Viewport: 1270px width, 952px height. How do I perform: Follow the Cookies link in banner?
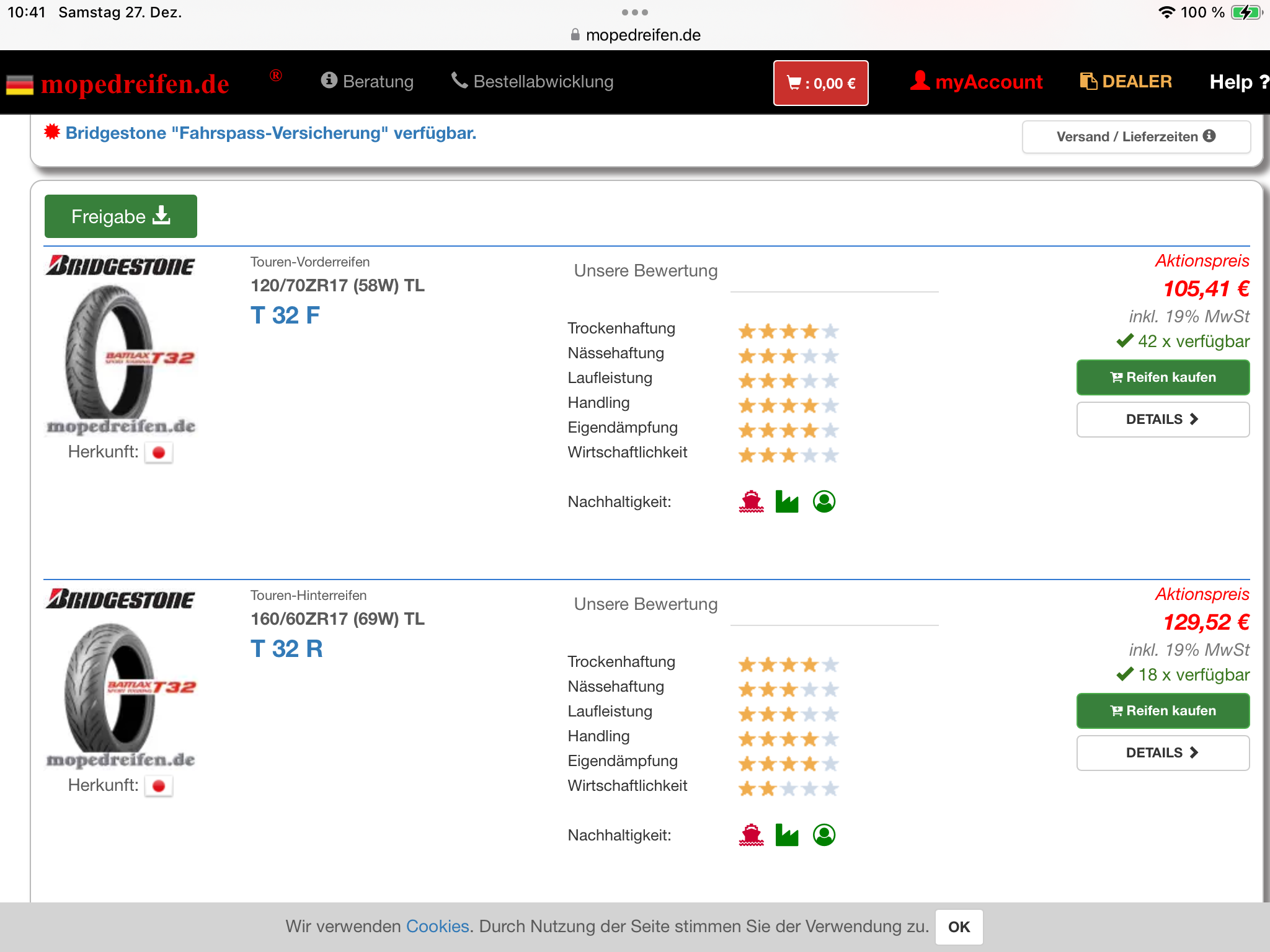click(x=437, y=926)
